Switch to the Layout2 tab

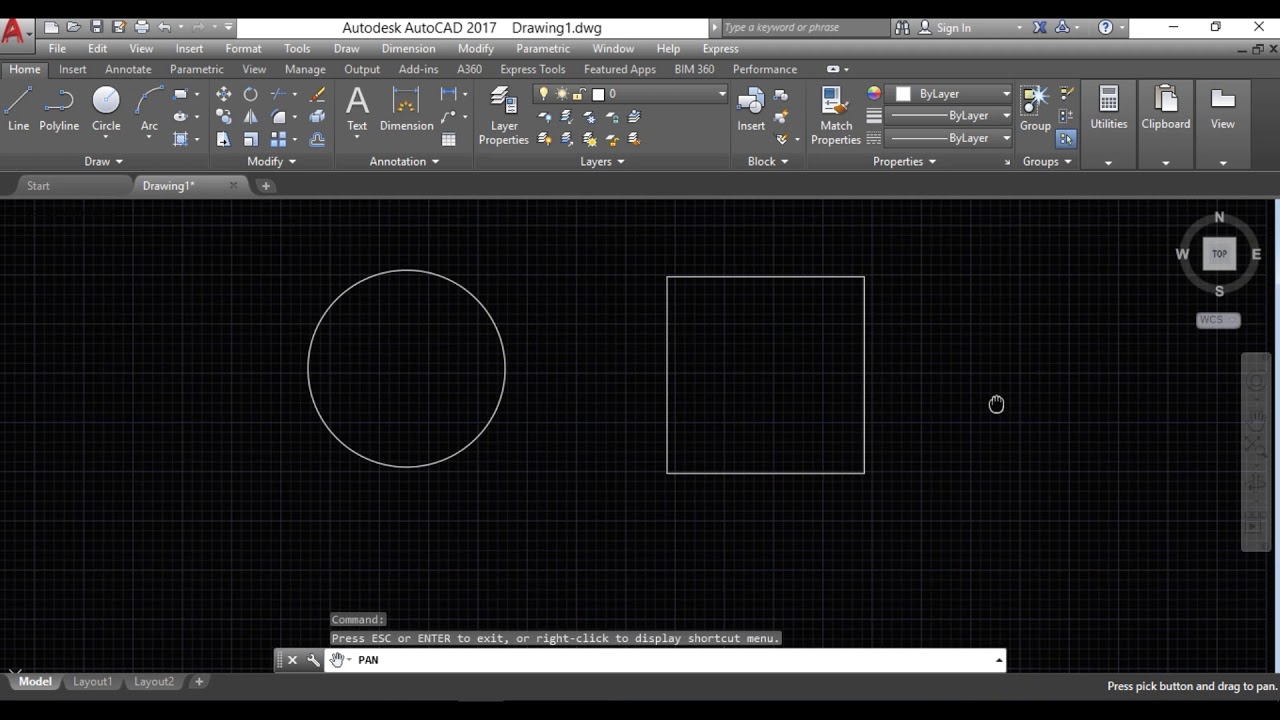[154, 681]
